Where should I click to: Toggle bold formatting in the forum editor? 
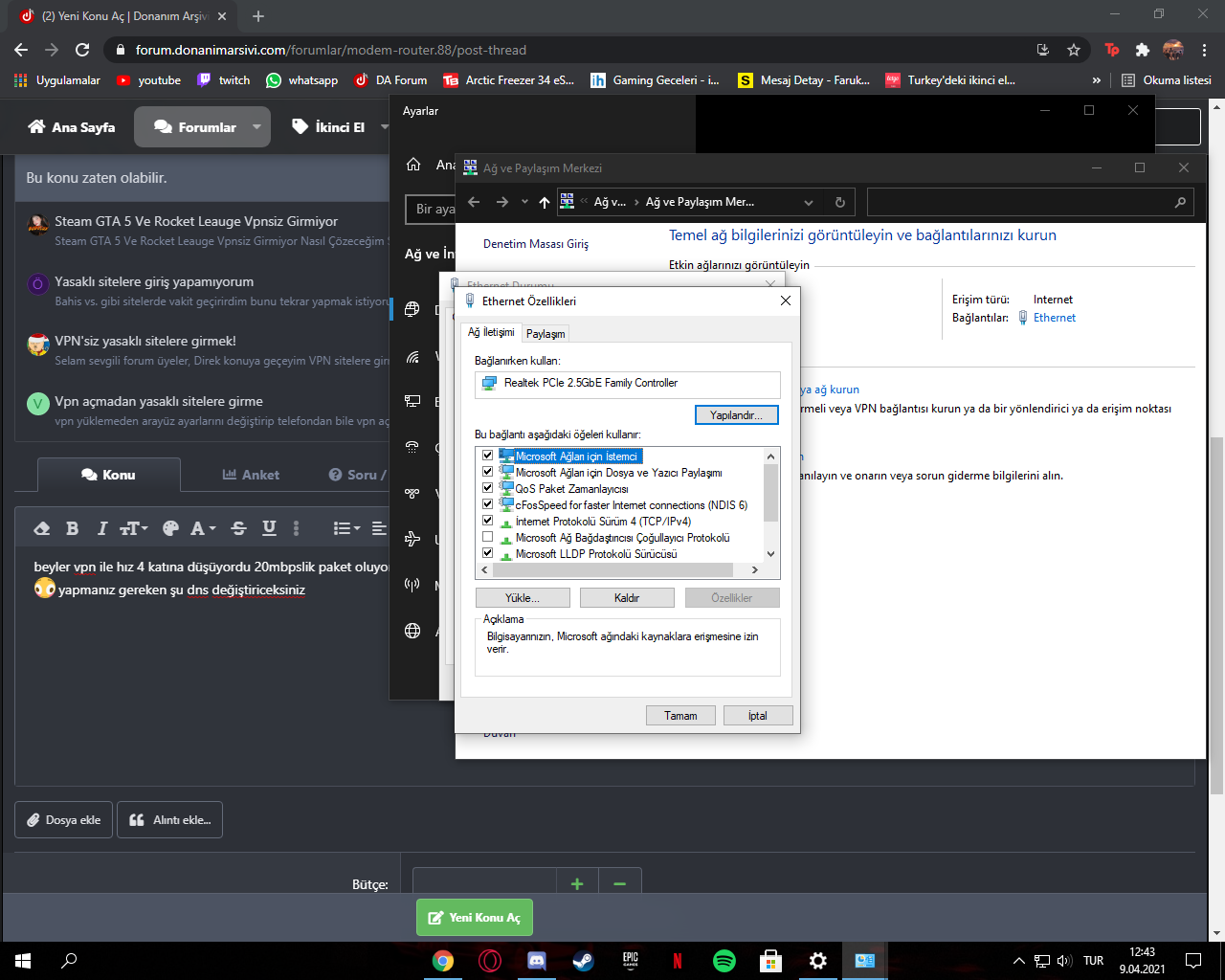pyautogui.click(x=72, y=528)
